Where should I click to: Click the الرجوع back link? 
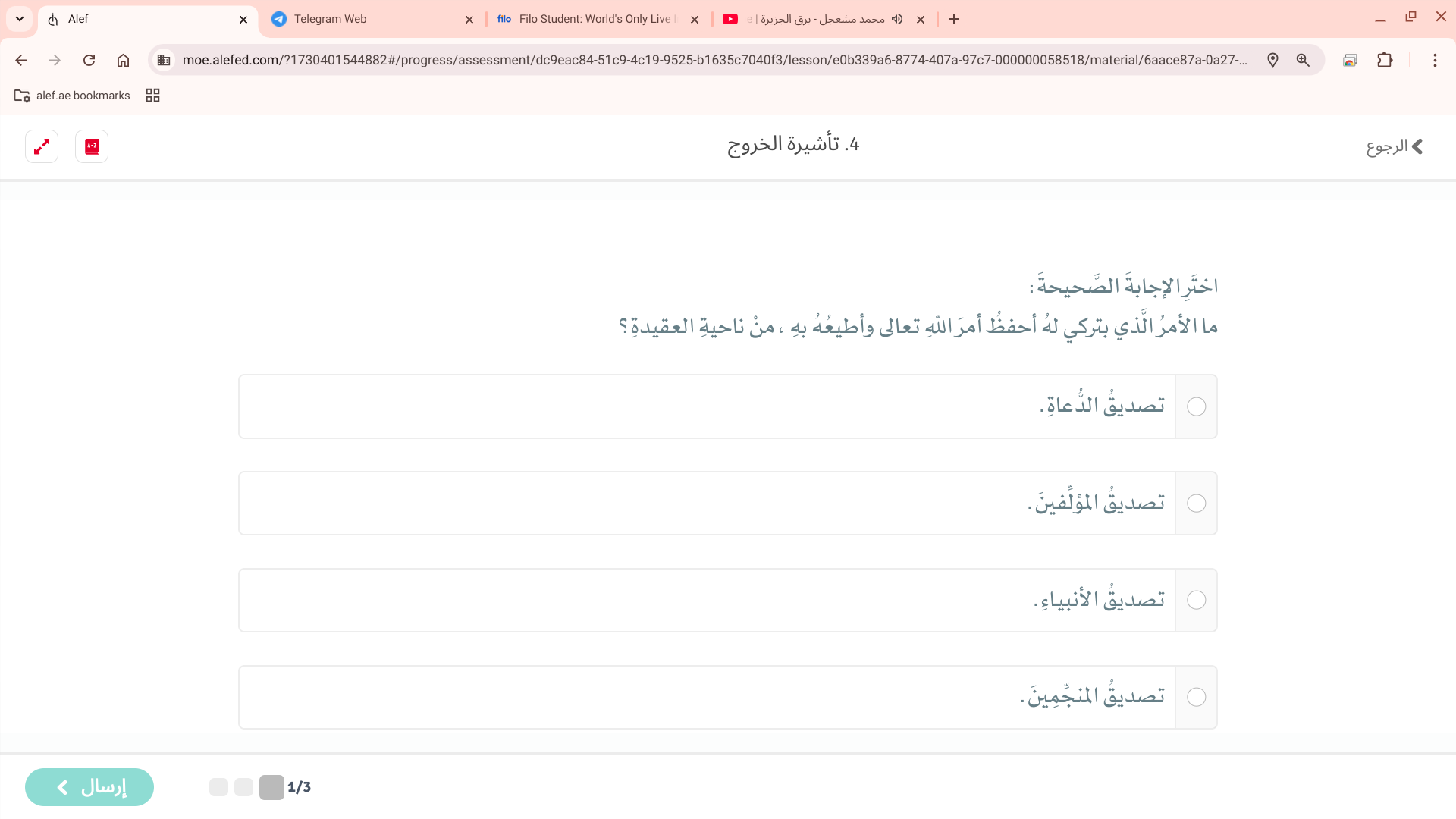pyautogui.click(x=1395, y=146)
